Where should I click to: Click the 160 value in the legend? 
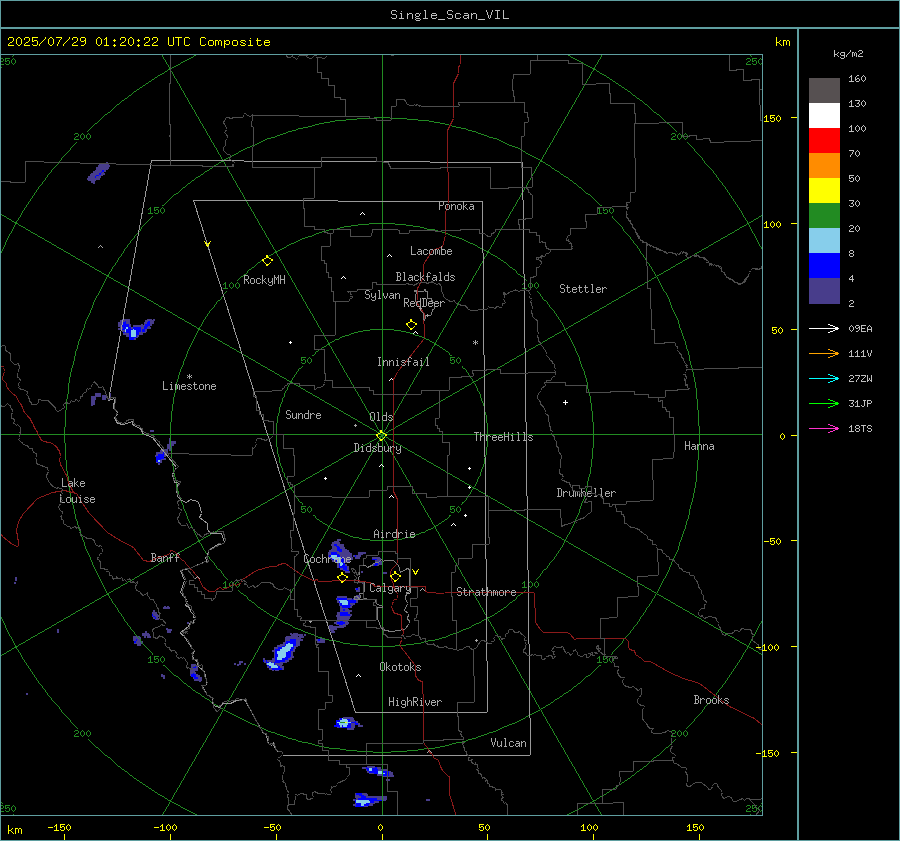[x=857, y=79]
